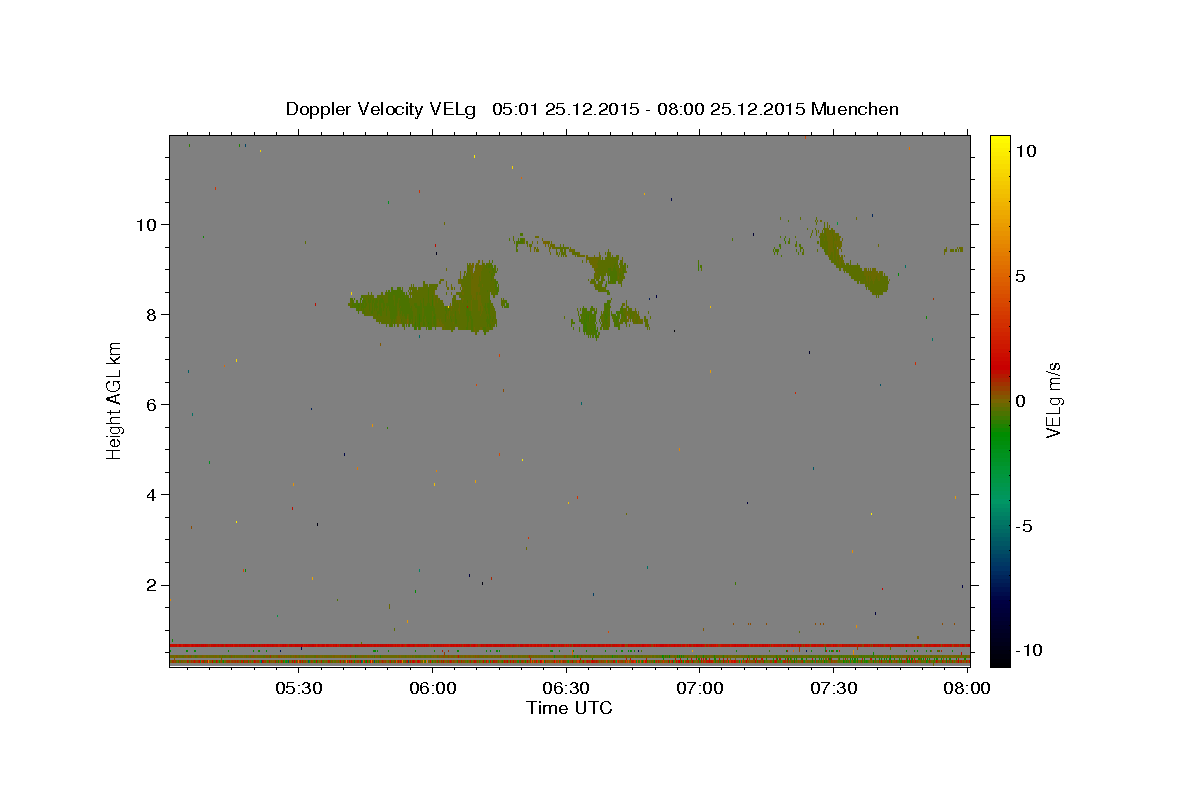1200x800 pixels.
Task: Click the 07:30 time tick label
Action: pos(834,688)
